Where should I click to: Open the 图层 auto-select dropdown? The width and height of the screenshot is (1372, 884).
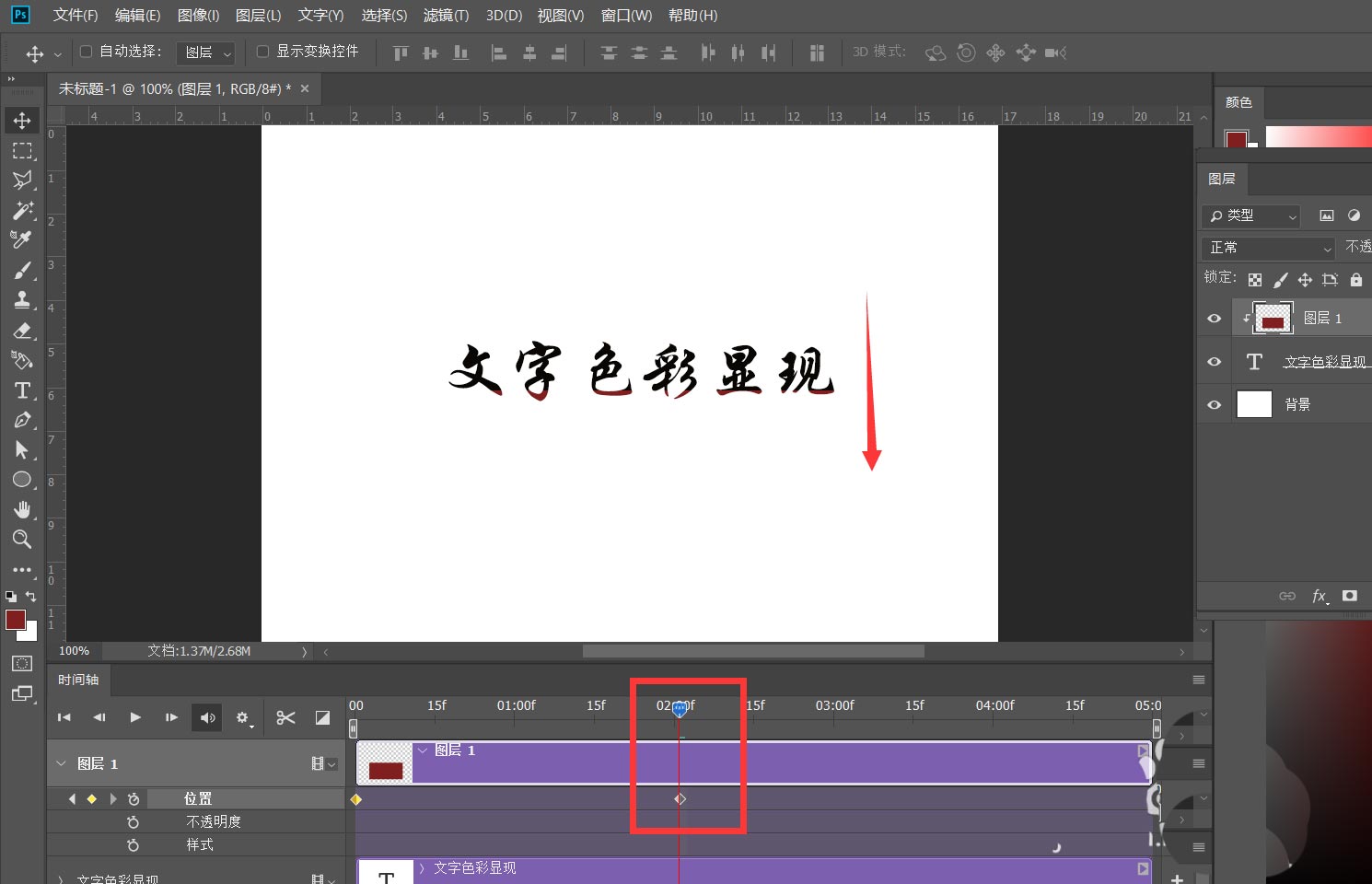pos(207,52)
